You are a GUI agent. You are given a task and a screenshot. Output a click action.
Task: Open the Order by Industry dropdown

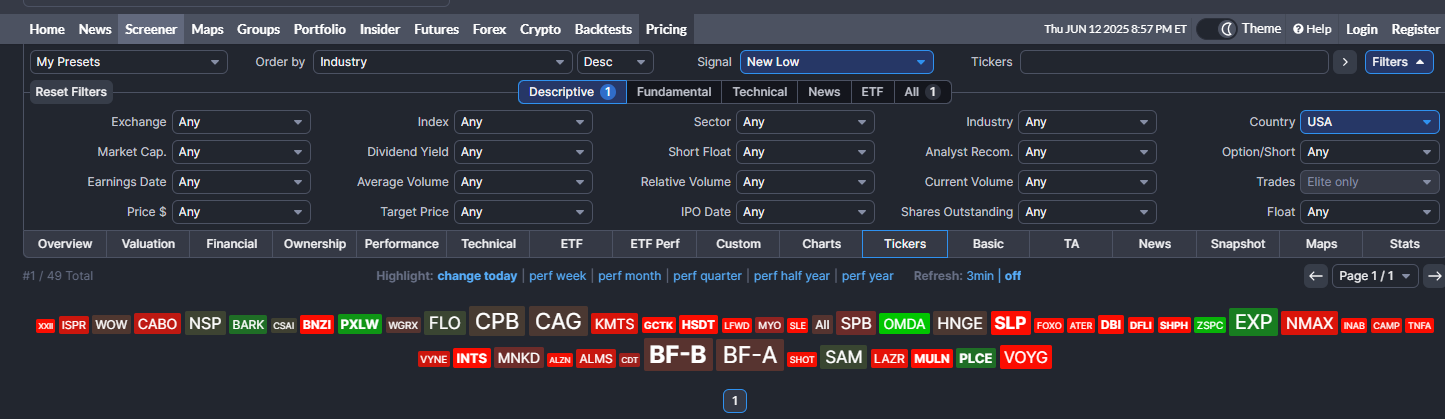pos(443,62)
